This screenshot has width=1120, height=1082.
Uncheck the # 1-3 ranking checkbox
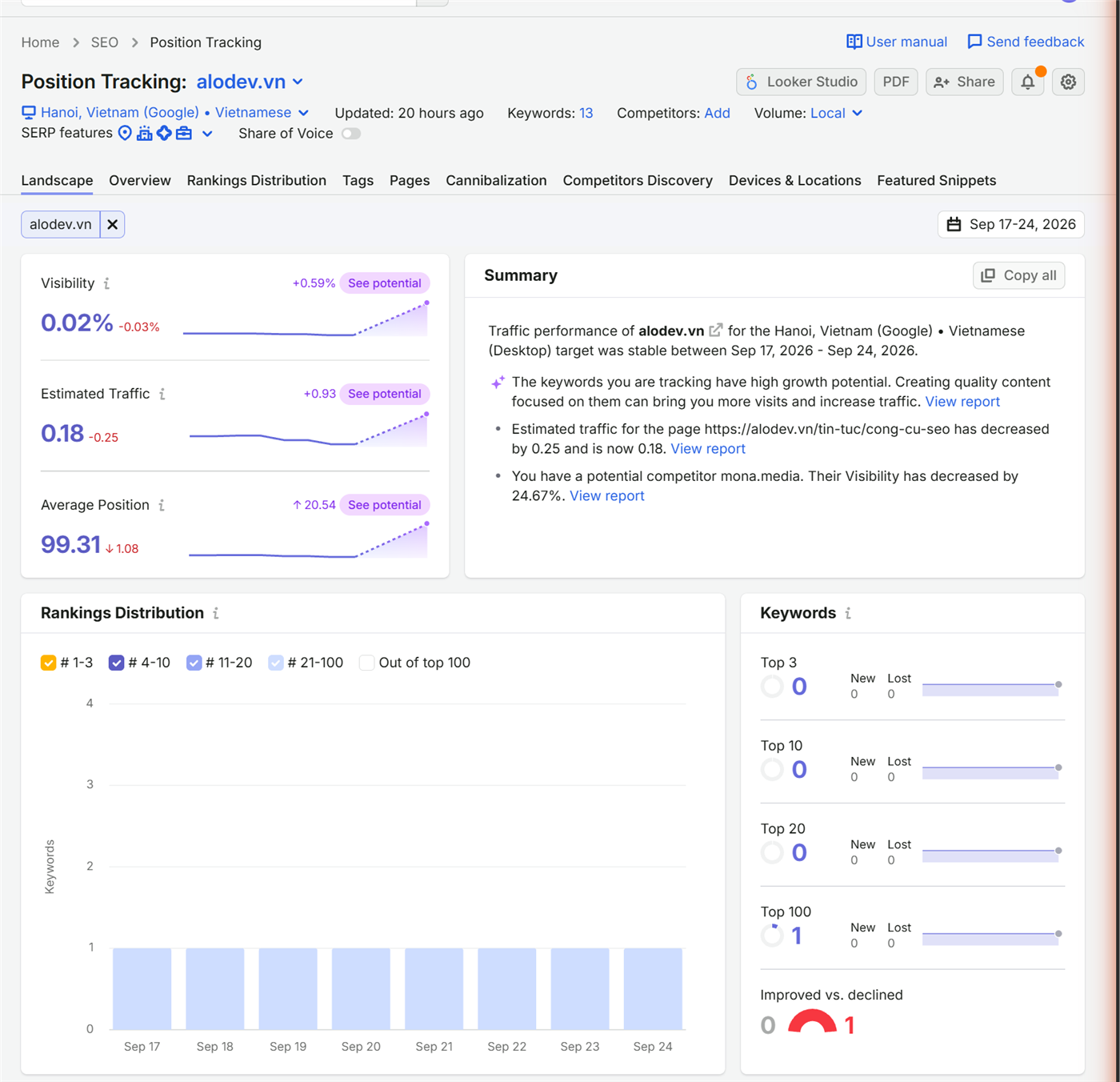(48, 663)
